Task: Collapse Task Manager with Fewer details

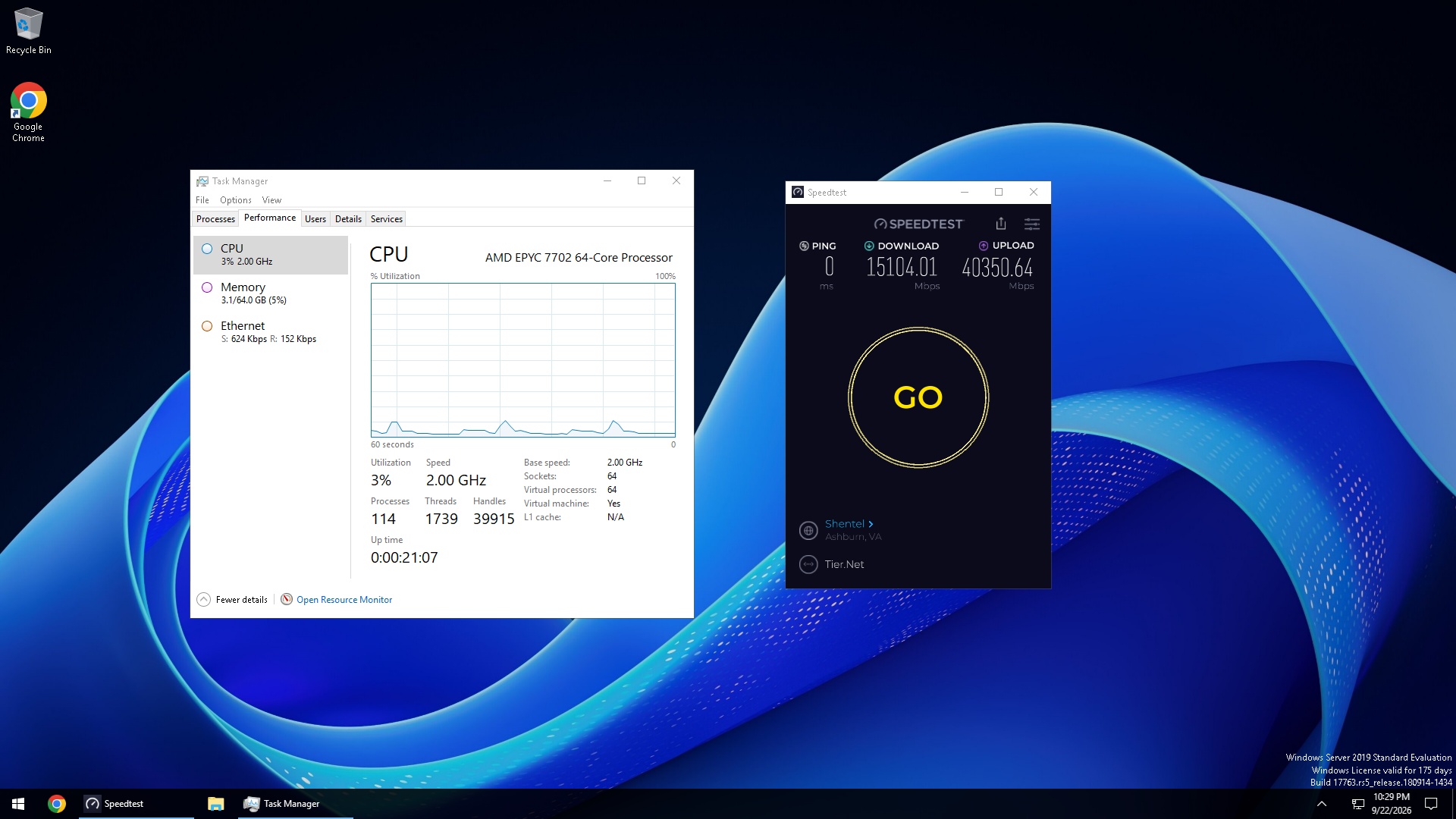Action: (232, 599)
